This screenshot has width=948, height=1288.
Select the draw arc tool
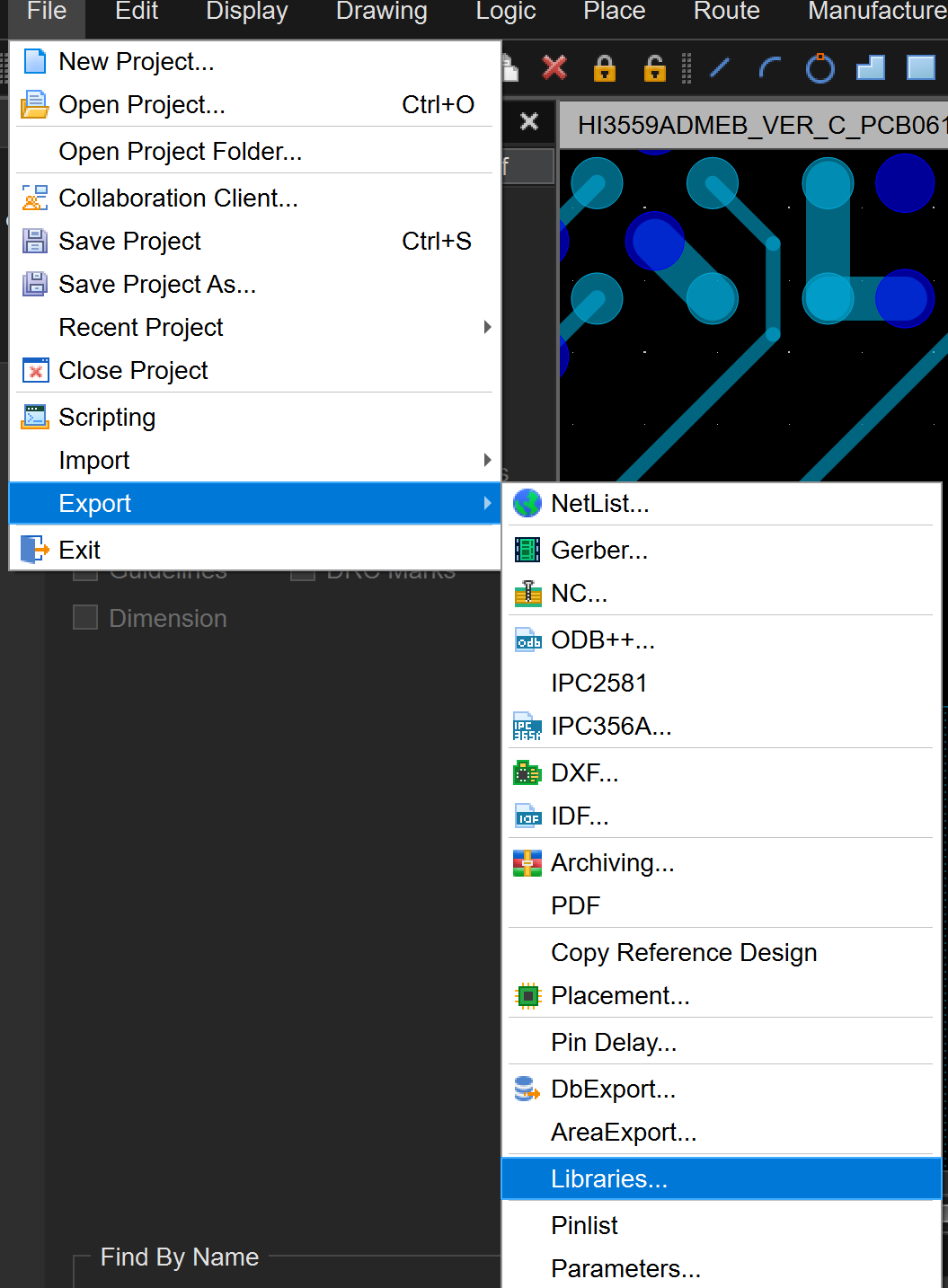pos(770,68)
